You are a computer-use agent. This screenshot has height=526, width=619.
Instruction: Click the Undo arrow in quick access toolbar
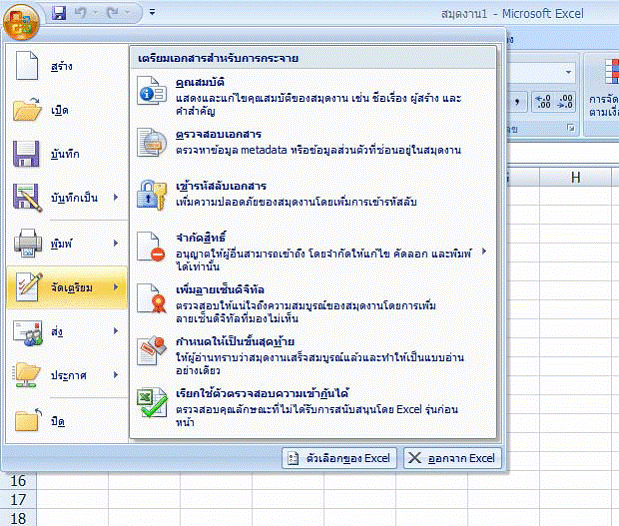81,13
